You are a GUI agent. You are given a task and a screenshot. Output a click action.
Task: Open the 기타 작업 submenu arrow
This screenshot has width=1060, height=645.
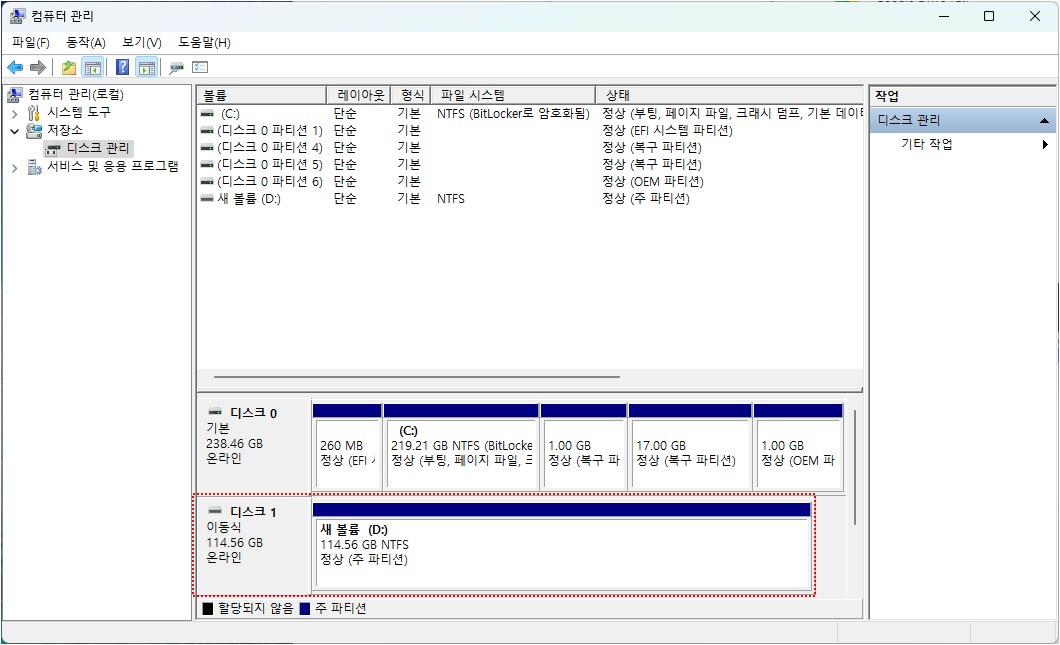pos(1045,144)
